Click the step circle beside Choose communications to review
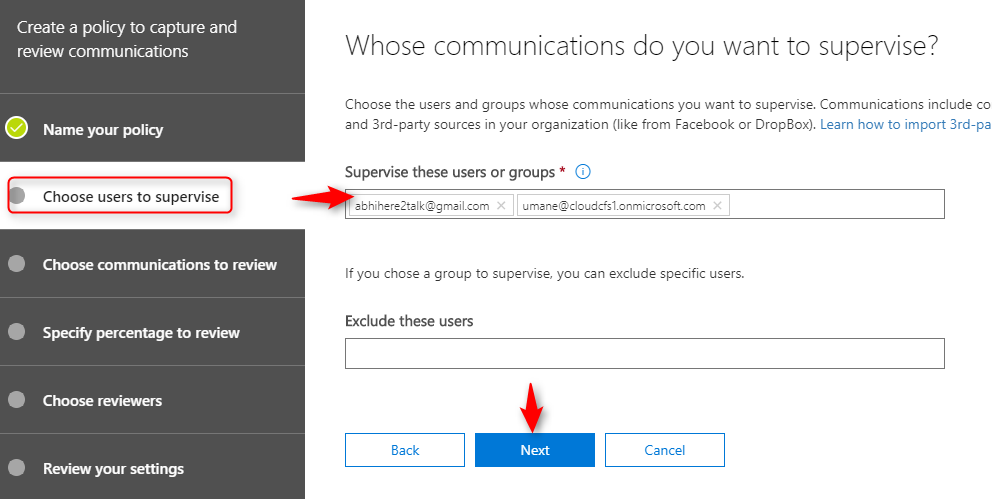The height and width of the screenshot is (499, 992). click(17, 264)
